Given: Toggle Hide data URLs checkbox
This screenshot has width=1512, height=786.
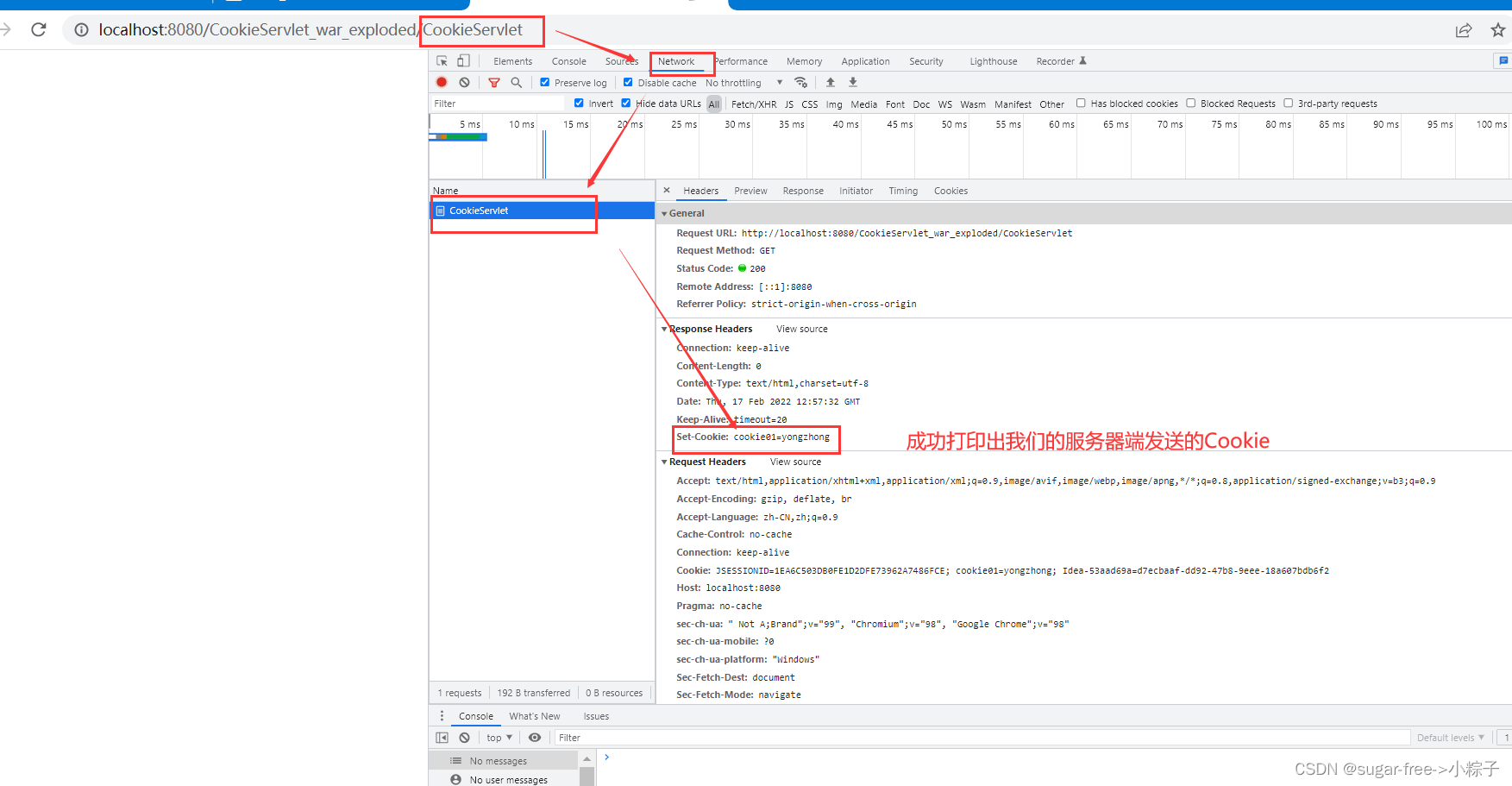Looking at the screenshot, I should click(x=626, y=104).
